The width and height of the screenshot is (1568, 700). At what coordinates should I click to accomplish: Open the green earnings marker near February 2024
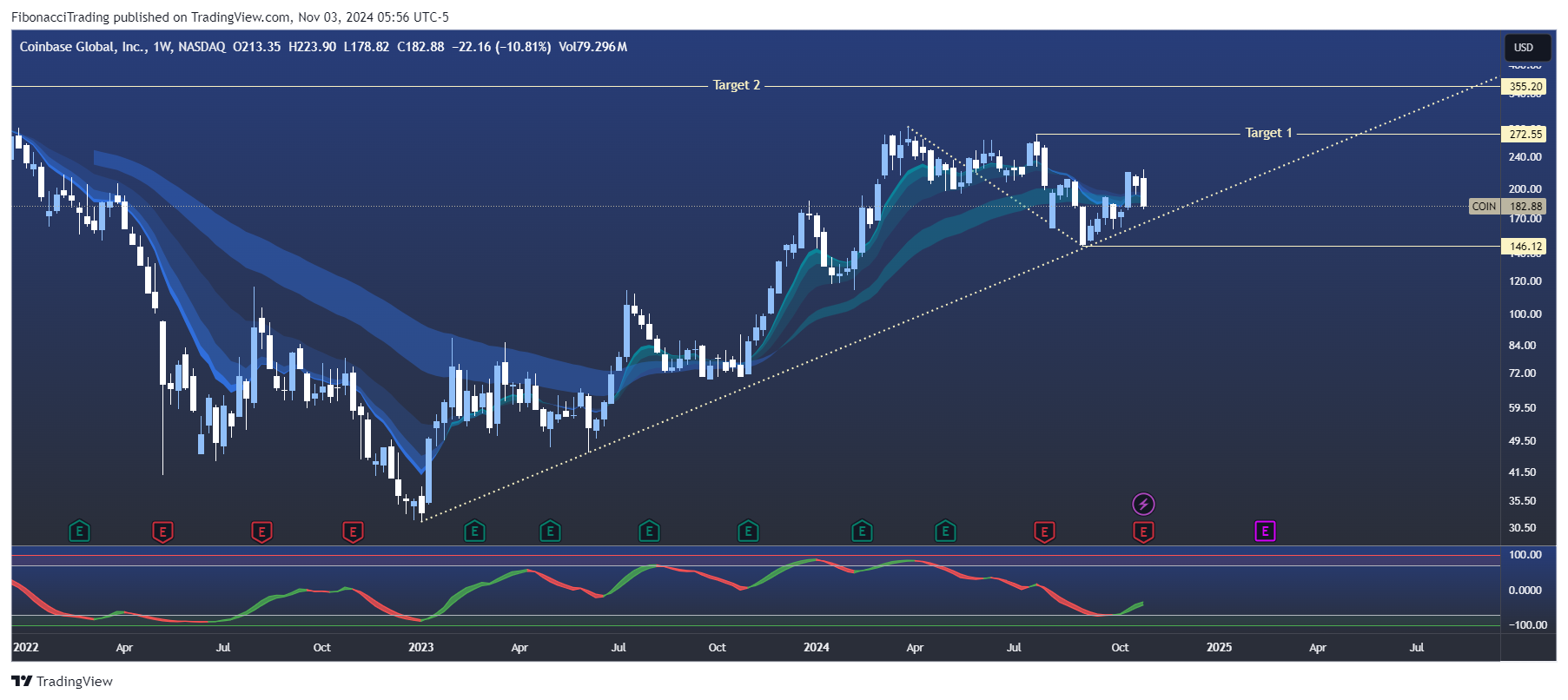[862, 531]
